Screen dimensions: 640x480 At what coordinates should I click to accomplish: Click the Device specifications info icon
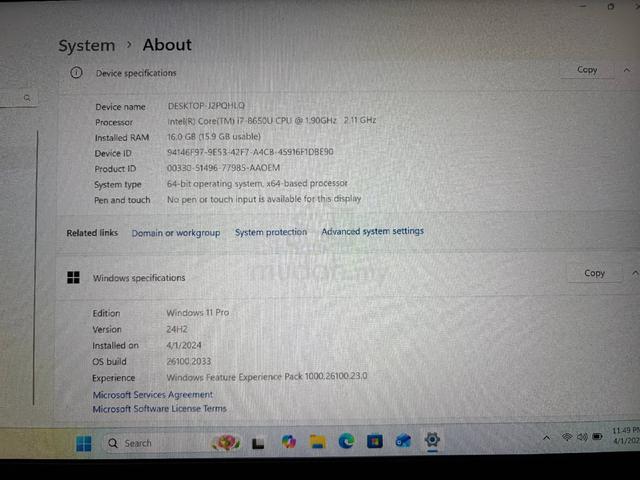[x=76, y=73]
